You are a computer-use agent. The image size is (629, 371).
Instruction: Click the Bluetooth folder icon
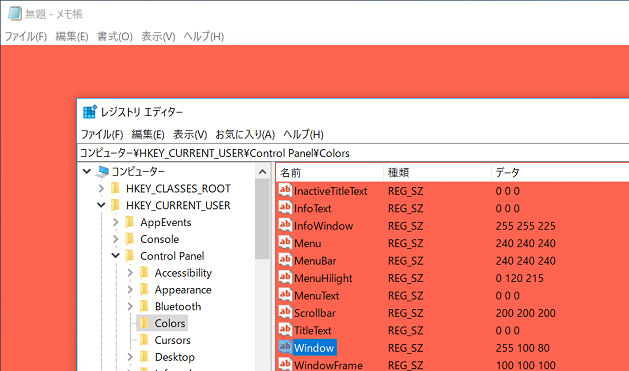[144, 306]
